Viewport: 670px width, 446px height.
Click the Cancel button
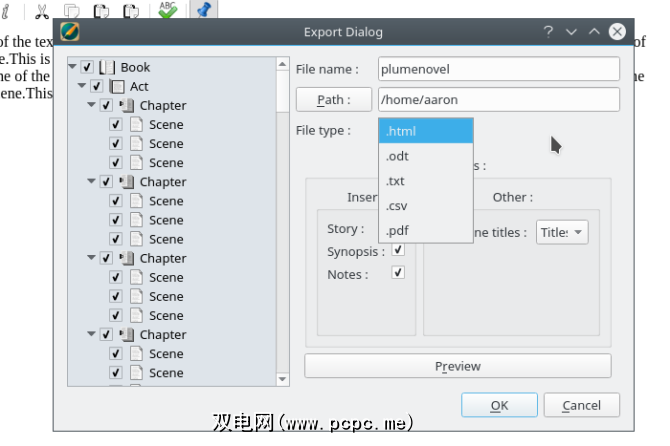[x=582, y=405]
